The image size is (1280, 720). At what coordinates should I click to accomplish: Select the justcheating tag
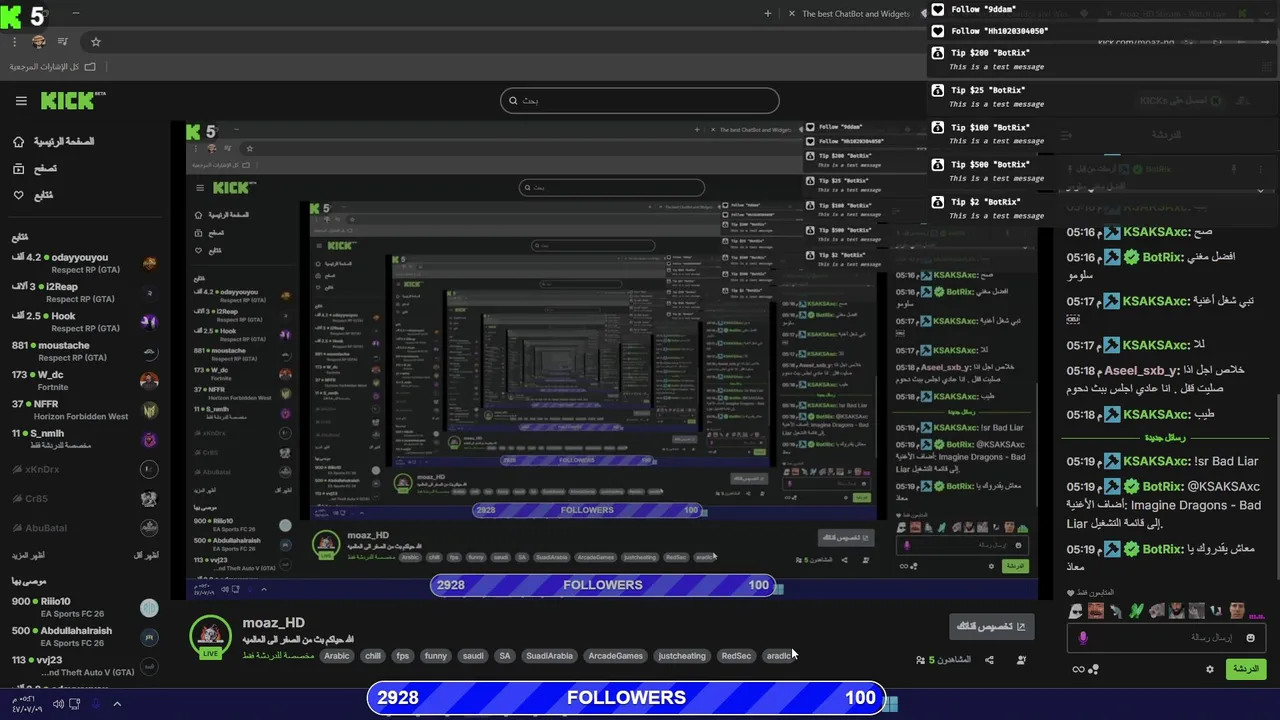point(682,656)
